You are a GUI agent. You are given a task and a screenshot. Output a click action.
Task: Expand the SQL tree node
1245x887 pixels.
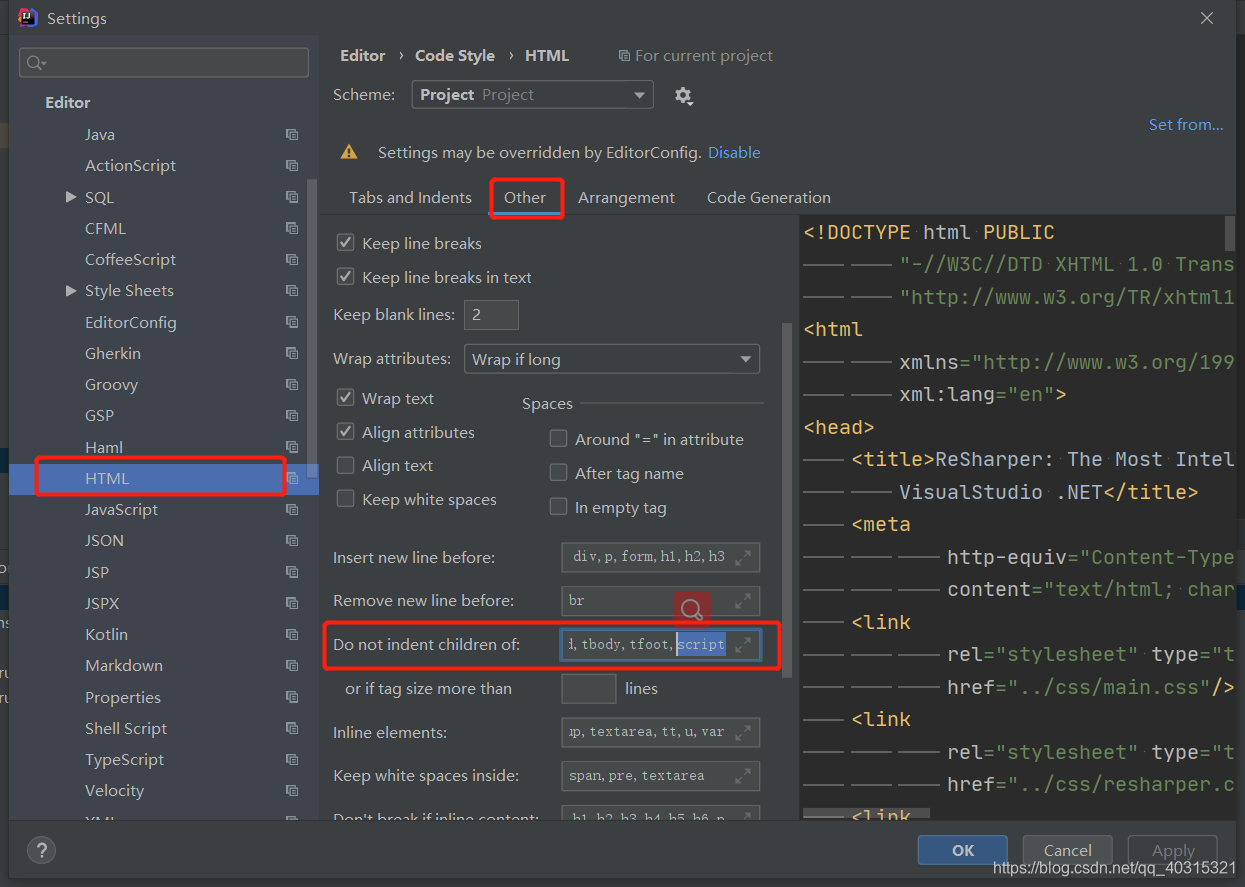(x=71, y=197)
